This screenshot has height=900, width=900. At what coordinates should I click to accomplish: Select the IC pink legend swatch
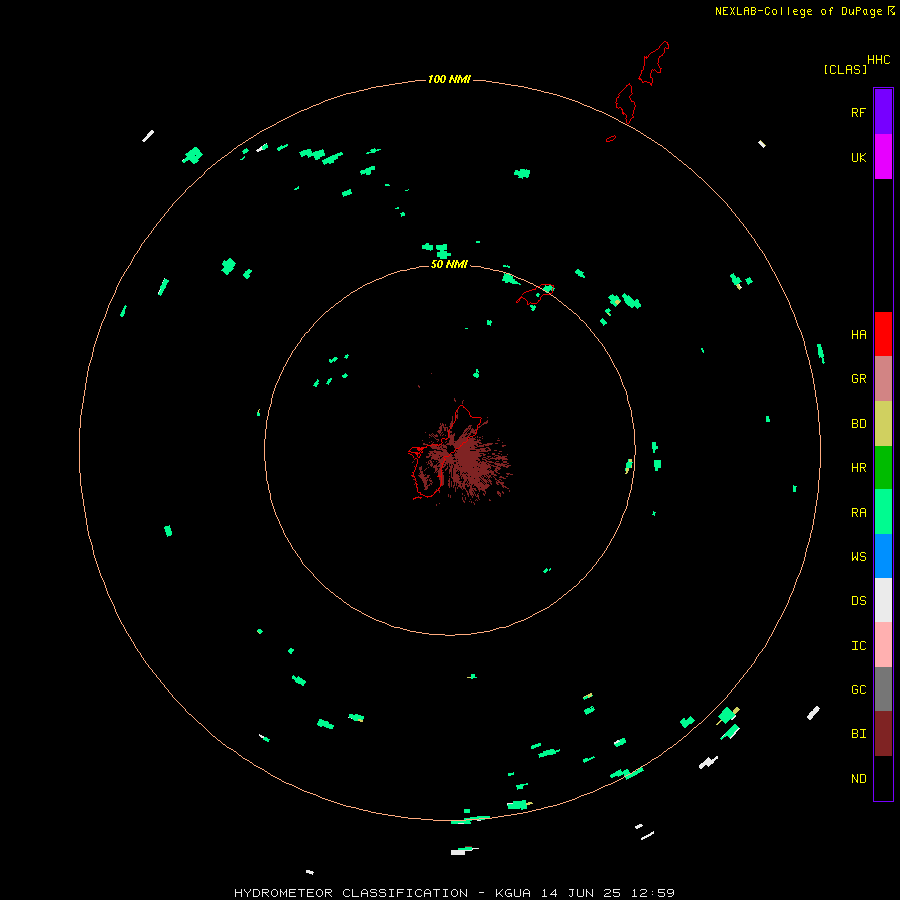tap(883, 645)
